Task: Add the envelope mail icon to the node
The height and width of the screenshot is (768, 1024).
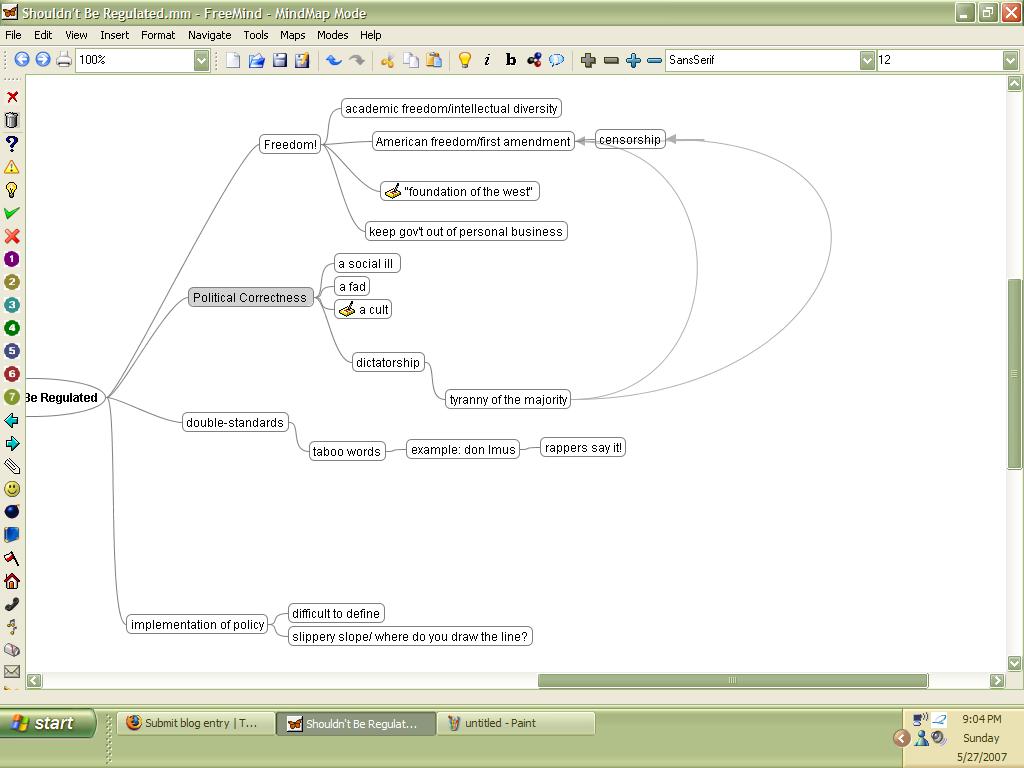Action: pos(12,671)
